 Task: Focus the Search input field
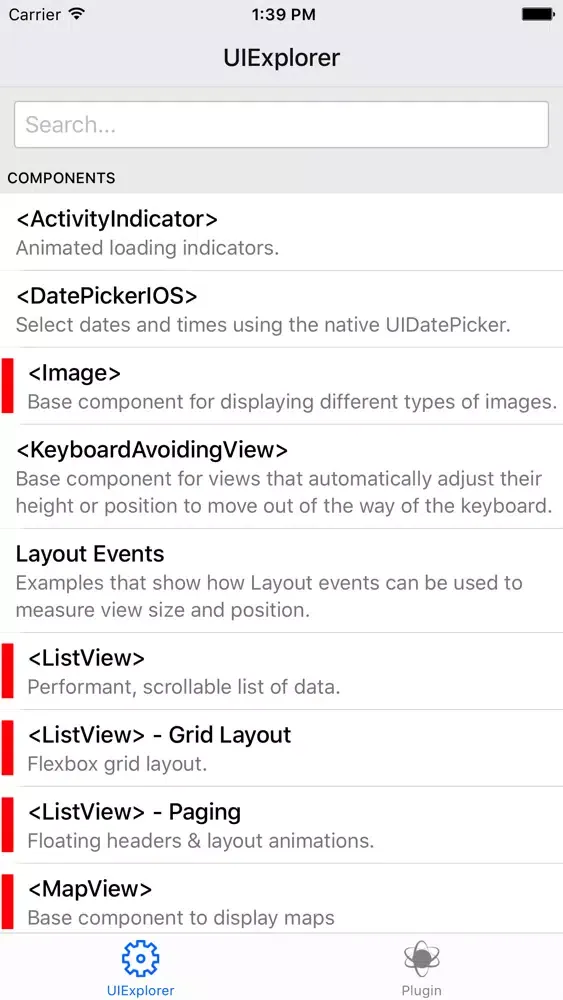281,124
